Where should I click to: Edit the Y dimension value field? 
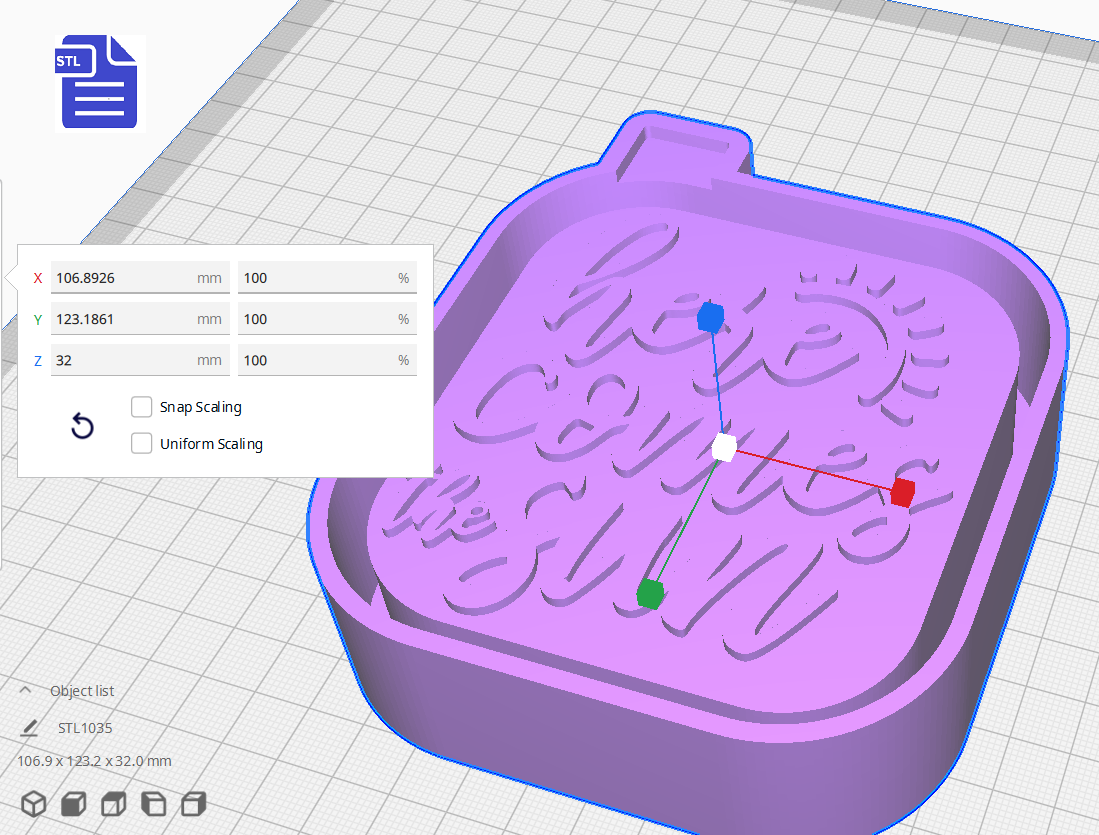point(140,318)
